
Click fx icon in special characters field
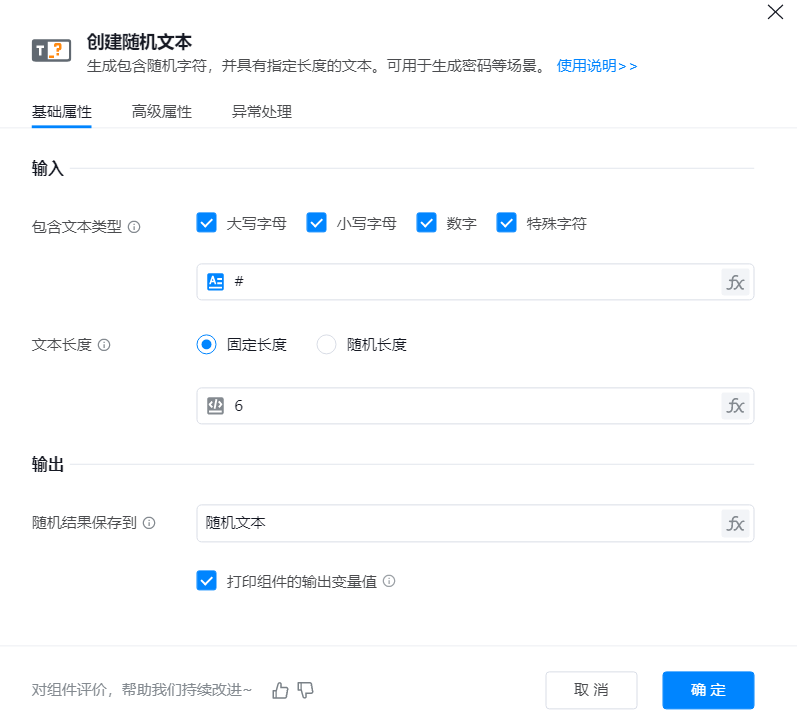[735, 282]
